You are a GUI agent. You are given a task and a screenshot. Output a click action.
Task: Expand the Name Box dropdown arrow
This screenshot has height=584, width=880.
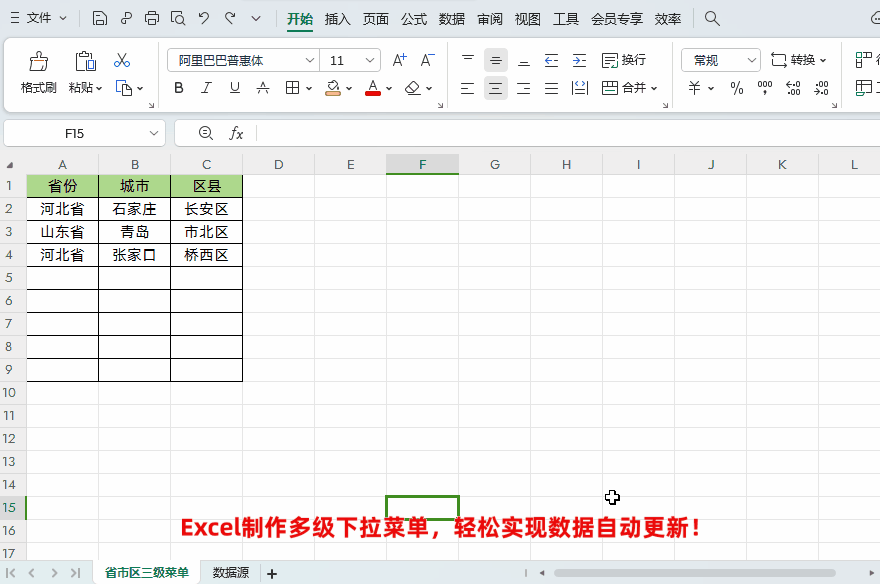154,134
